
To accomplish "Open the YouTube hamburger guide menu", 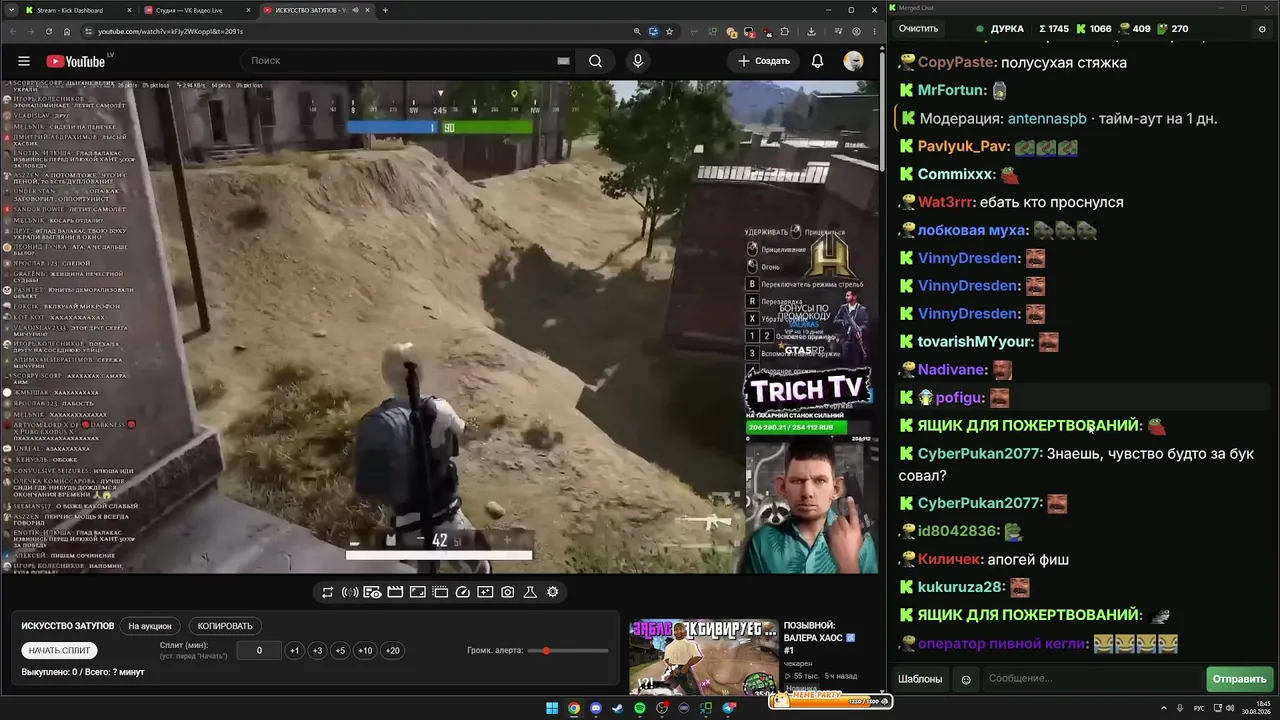I will 24,61.
